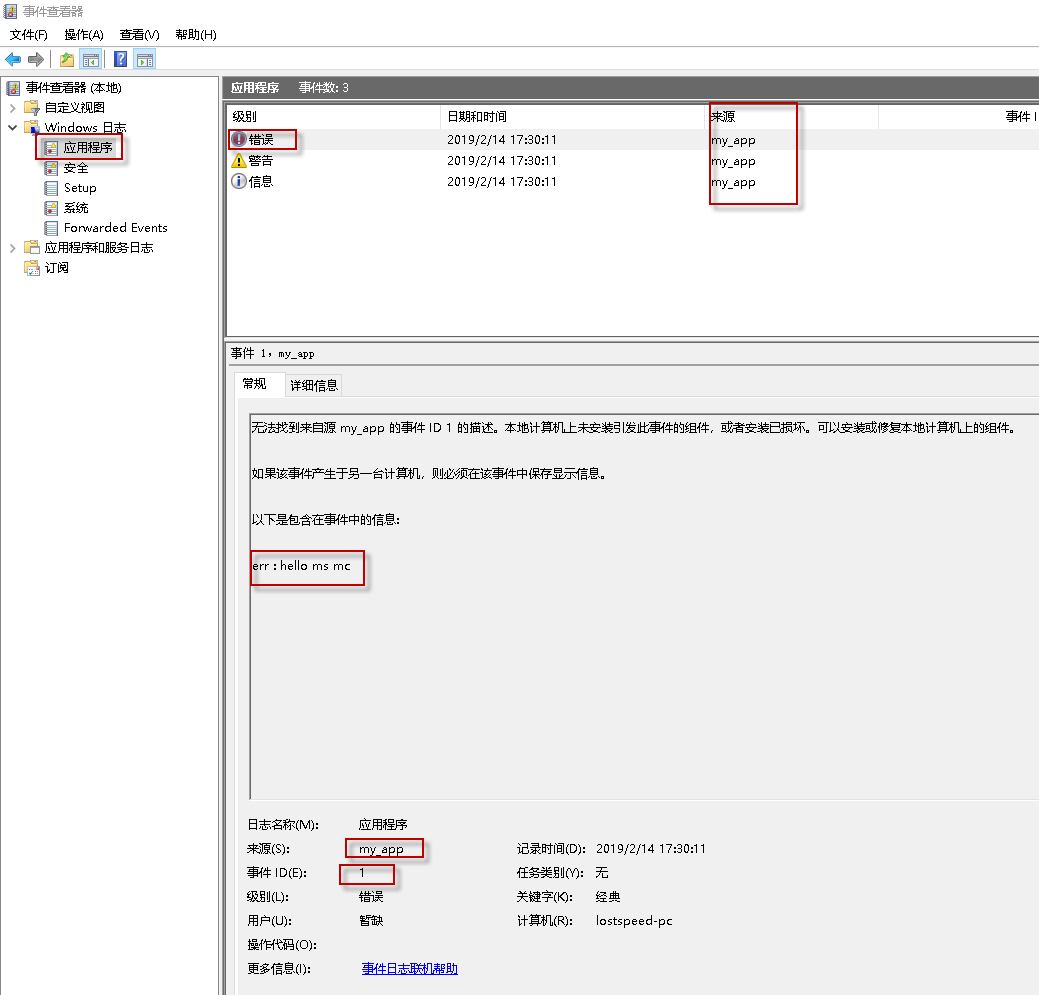The width and height of the screenshot is (1039, 995).
Task: Select the 警告 event row
Action: point(633,160)
